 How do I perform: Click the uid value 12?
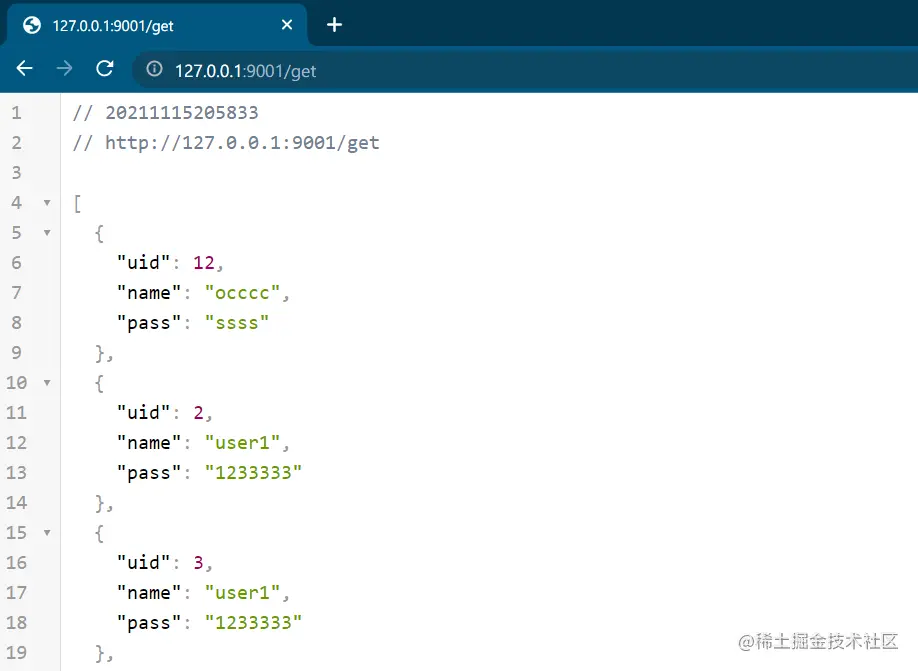click(204, 262)
